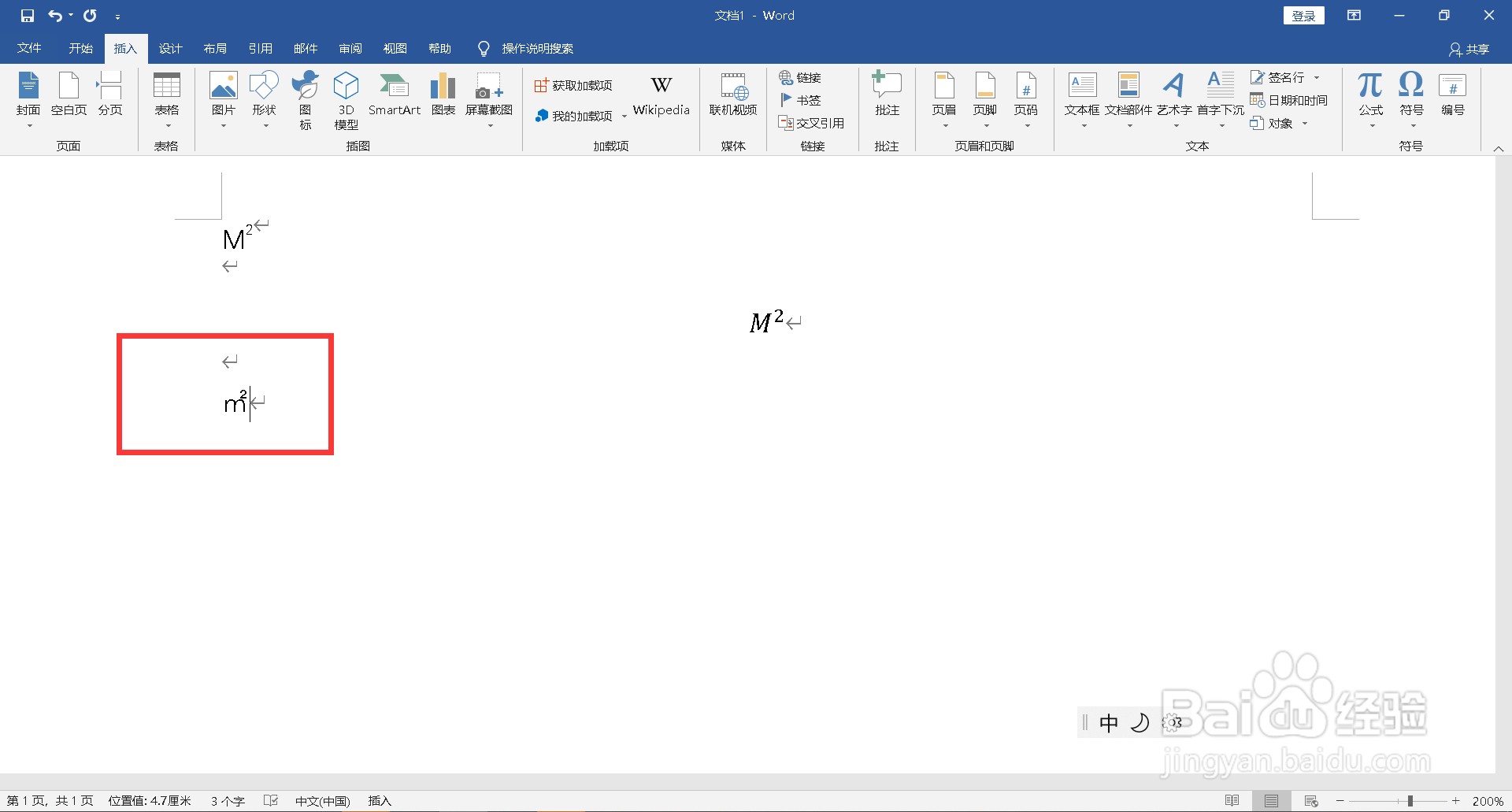Open the my add-ins (我的加载项) dropdown arrow
1512x812 pixels.
click(x=624, y=117)
